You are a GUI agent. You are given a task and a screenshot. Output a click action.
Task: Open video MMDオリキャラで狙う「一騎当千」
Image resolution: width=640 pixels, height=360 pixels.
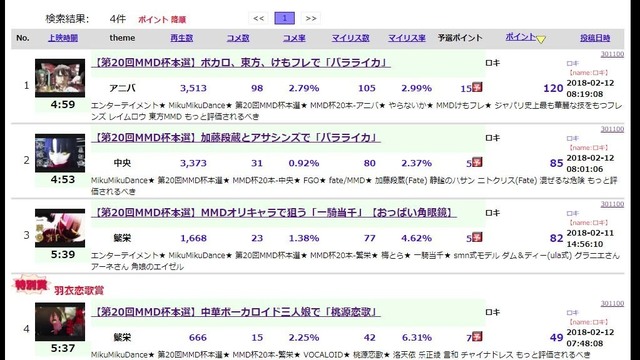[x=274, y=213]
